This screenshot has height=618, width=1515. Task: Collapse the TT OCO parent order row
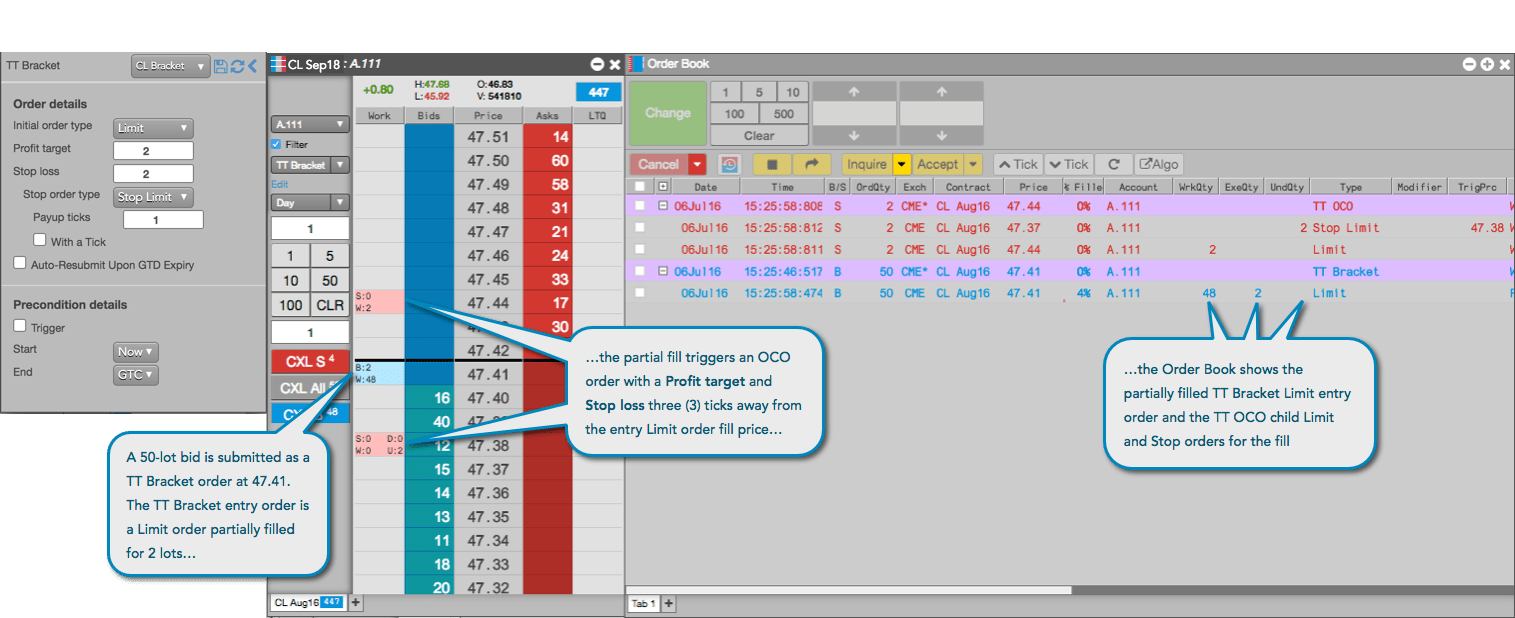coord(662,206)
